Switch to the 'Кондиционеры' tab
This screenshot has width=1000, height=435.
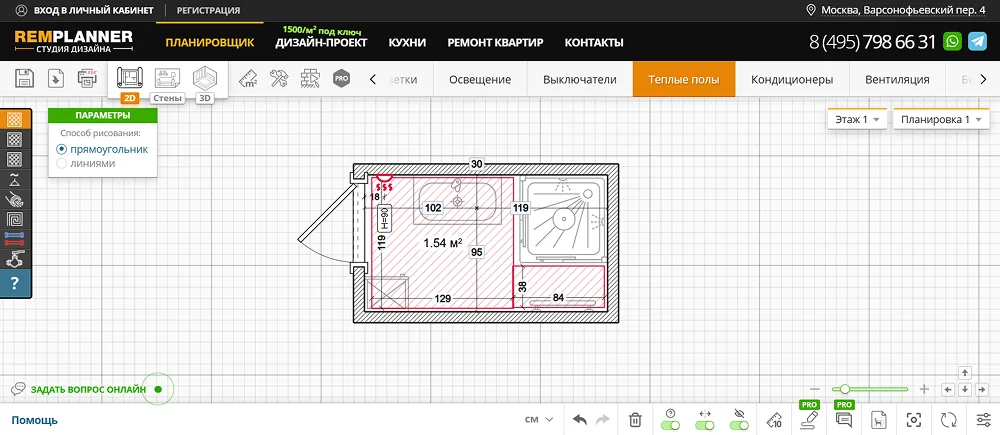point(792,79)
